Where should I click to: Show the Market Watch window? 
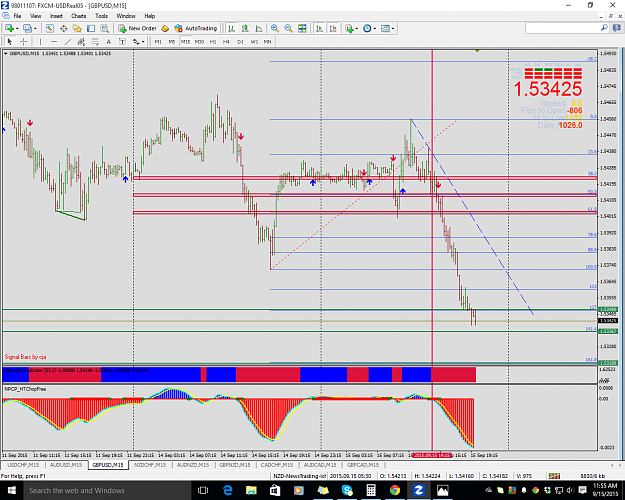[x=49, y=28]
